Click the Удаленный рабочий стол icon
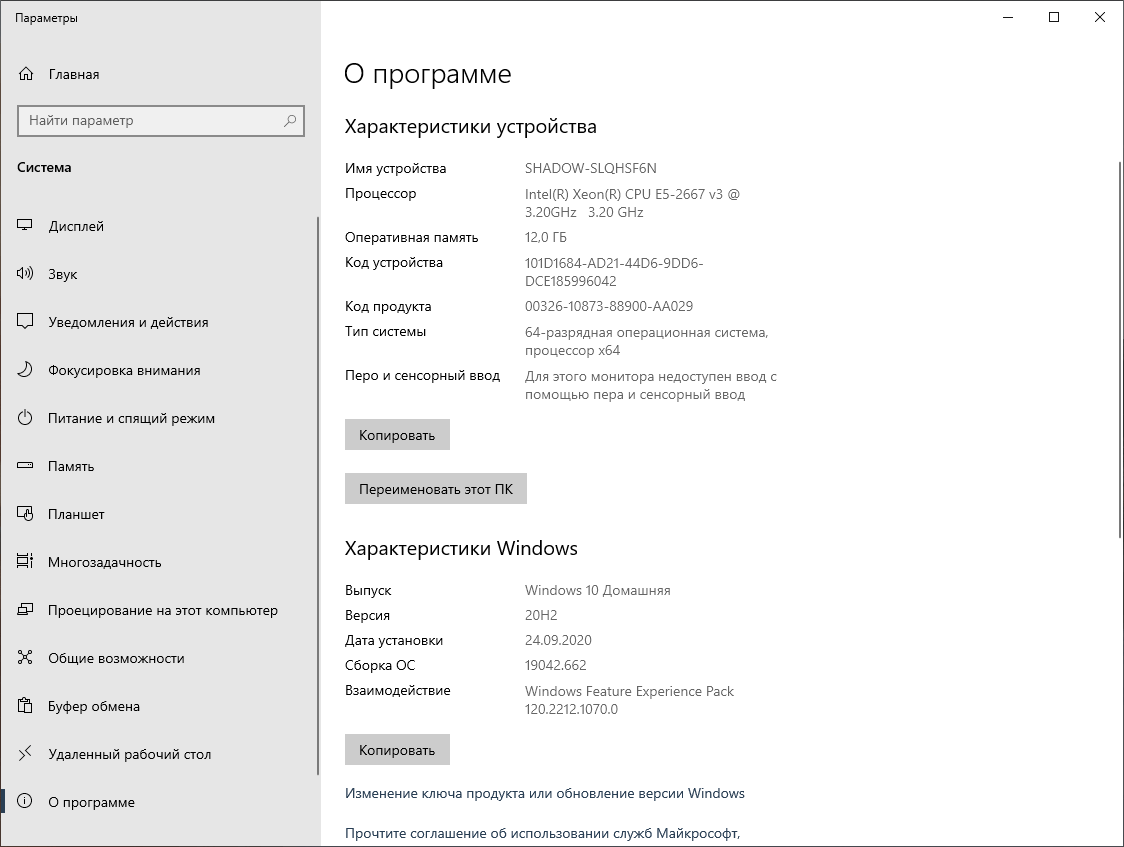Screen dimensions: 1124x847 (25, 754)
